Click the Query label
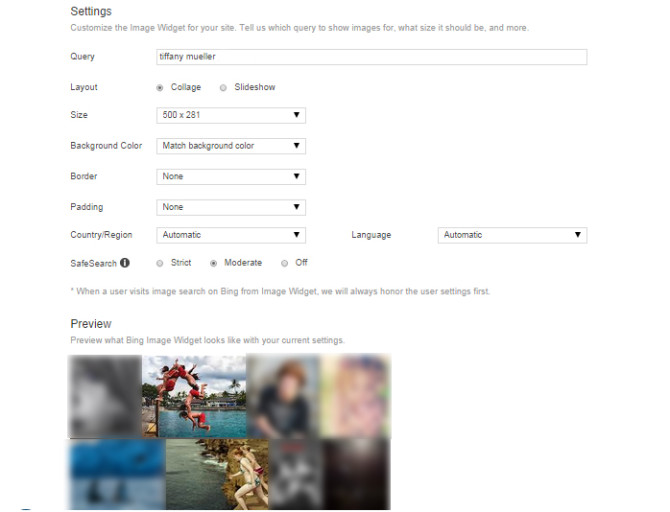 82,56
